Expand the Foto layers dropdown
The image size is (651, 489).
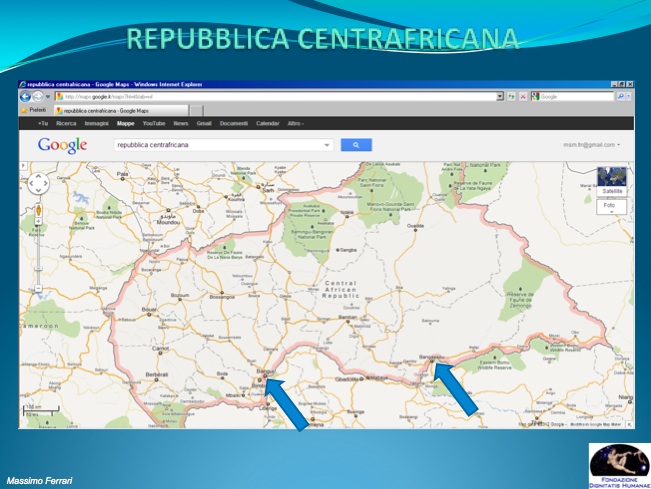(x=611, y=208)
